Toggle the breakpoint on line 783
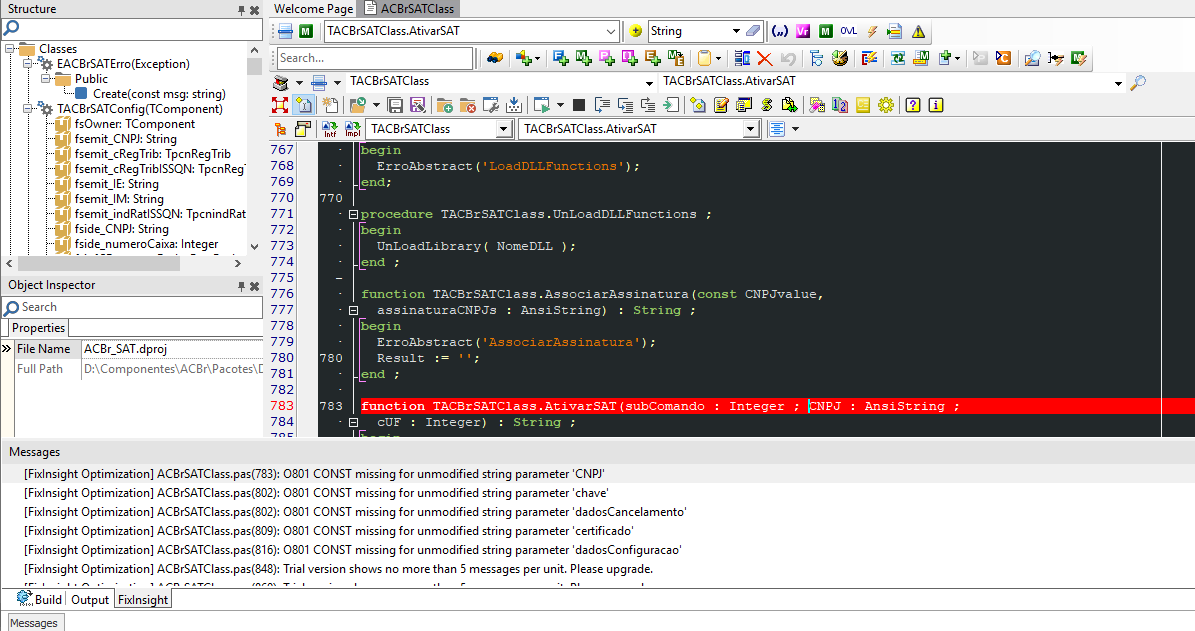This screenshot has height=631, width=1195. tap(281, 406)
